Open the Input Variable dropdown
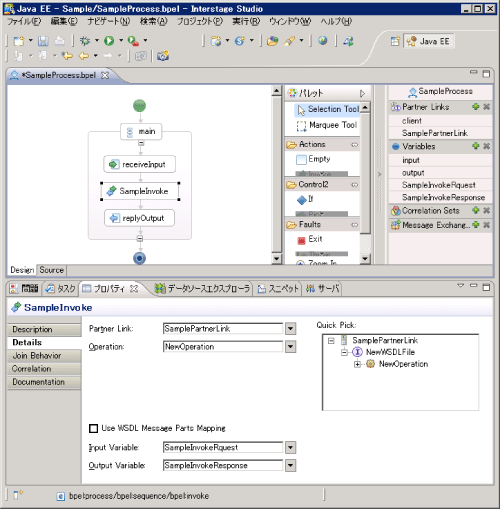 point(290,447)
